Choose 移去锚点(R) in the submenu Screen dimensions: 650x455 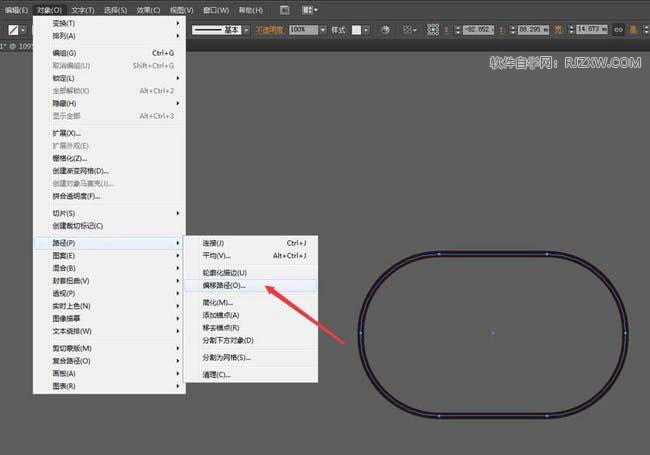251,328
